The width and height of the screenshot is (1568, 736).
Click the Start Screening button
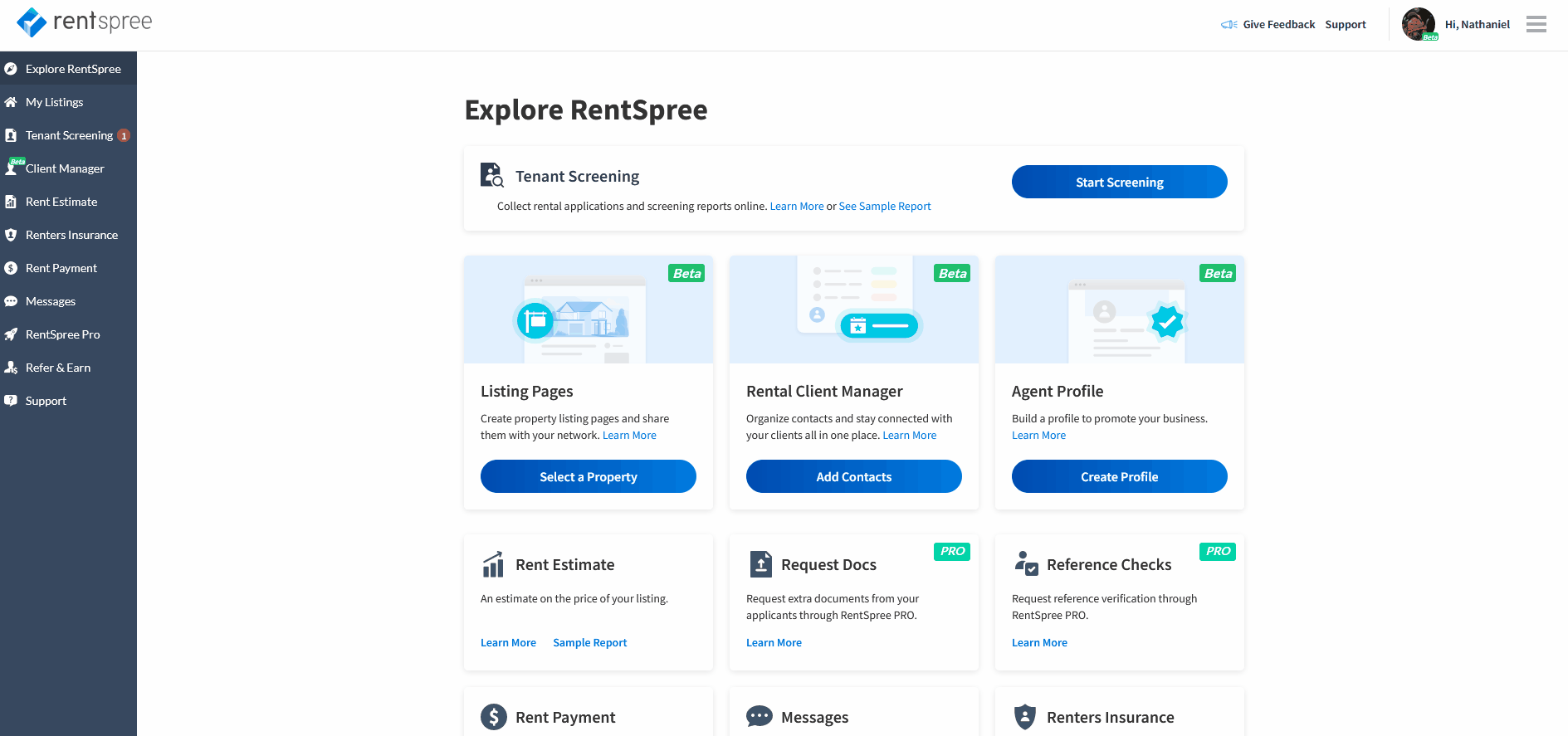click(1119, 182)
